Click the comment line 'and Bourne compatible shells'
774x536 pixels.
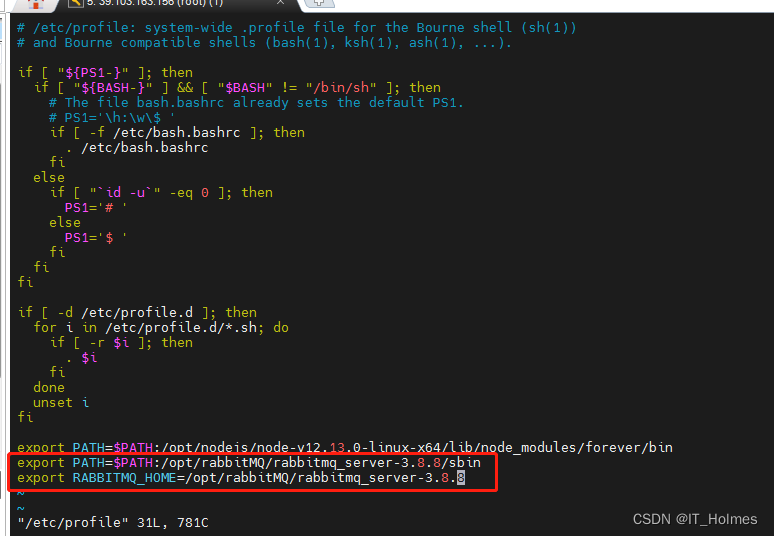coord(264,43)
